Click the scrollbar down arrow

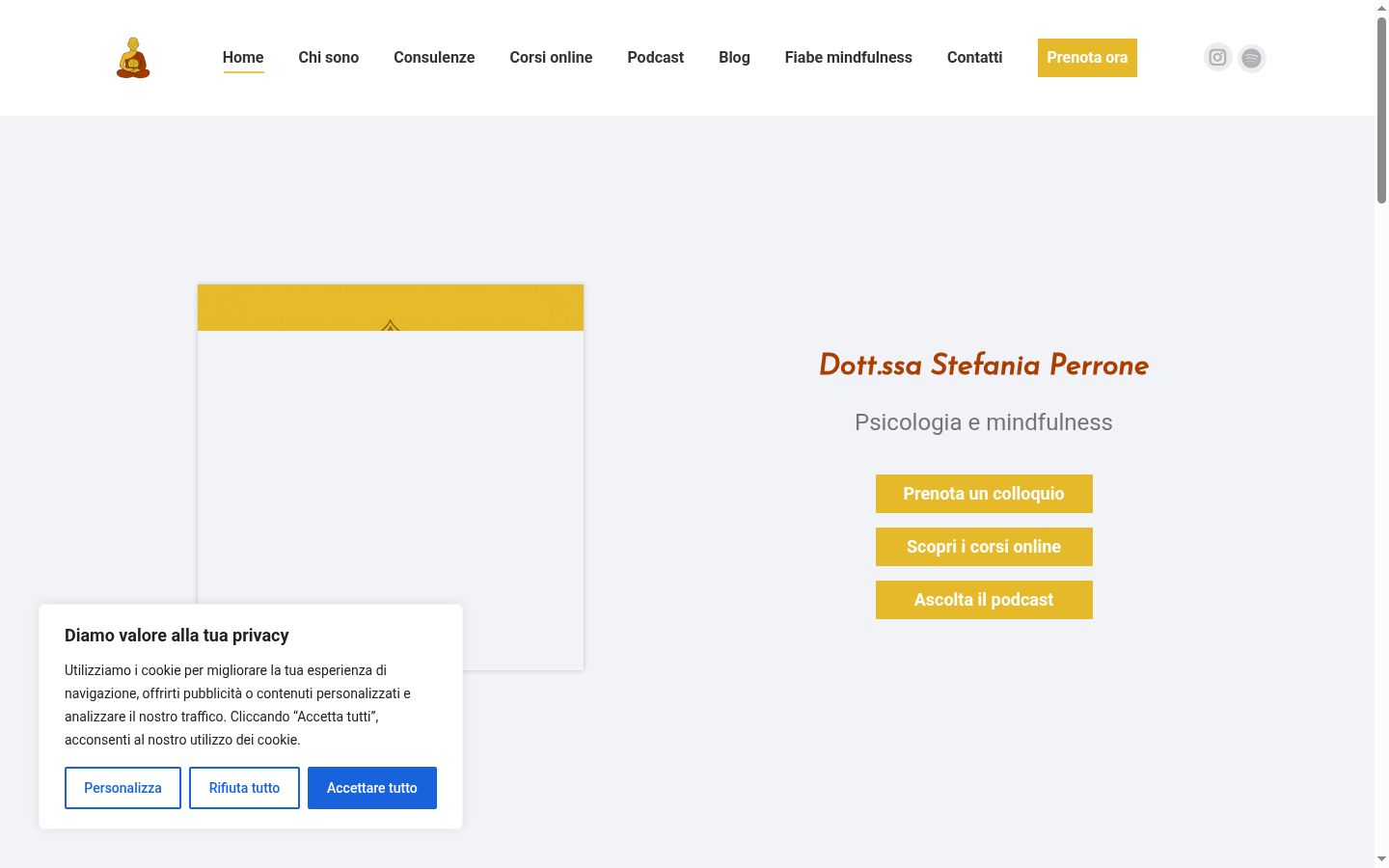1381,859
